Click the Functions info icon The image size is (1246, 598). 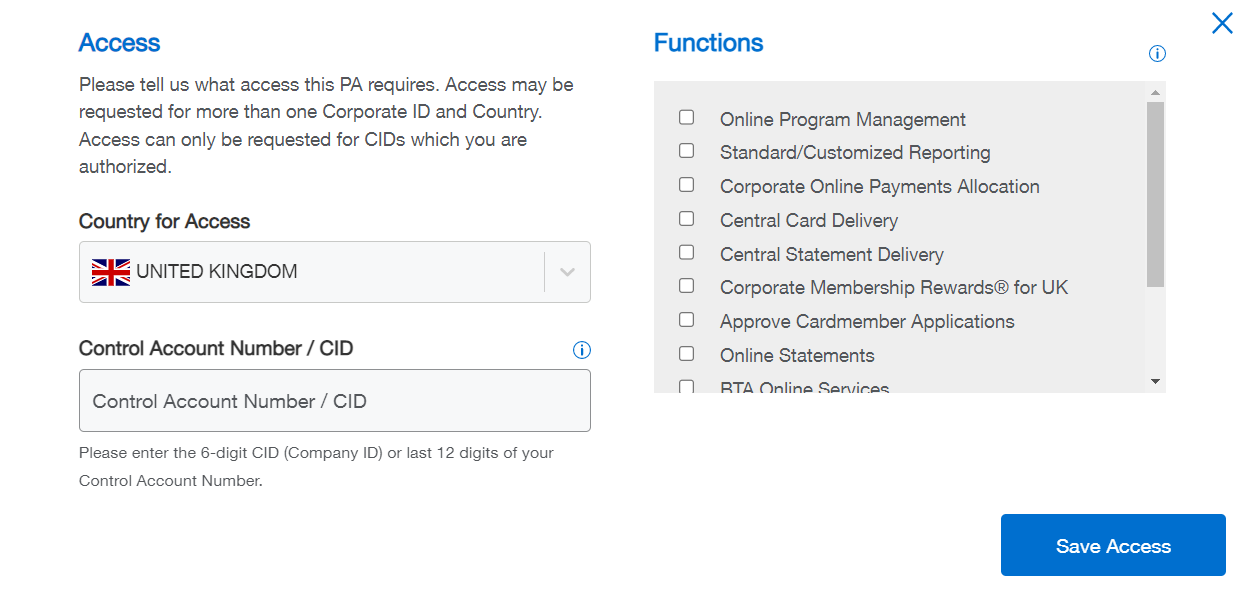point(1157,54)
